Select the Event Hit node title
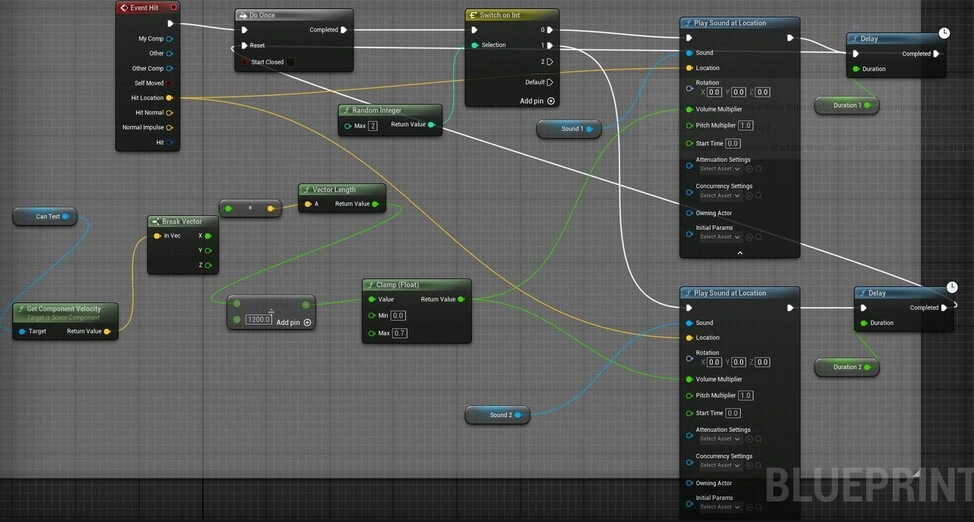Screen dimensions: 974x522 click(x=144, y=7)
